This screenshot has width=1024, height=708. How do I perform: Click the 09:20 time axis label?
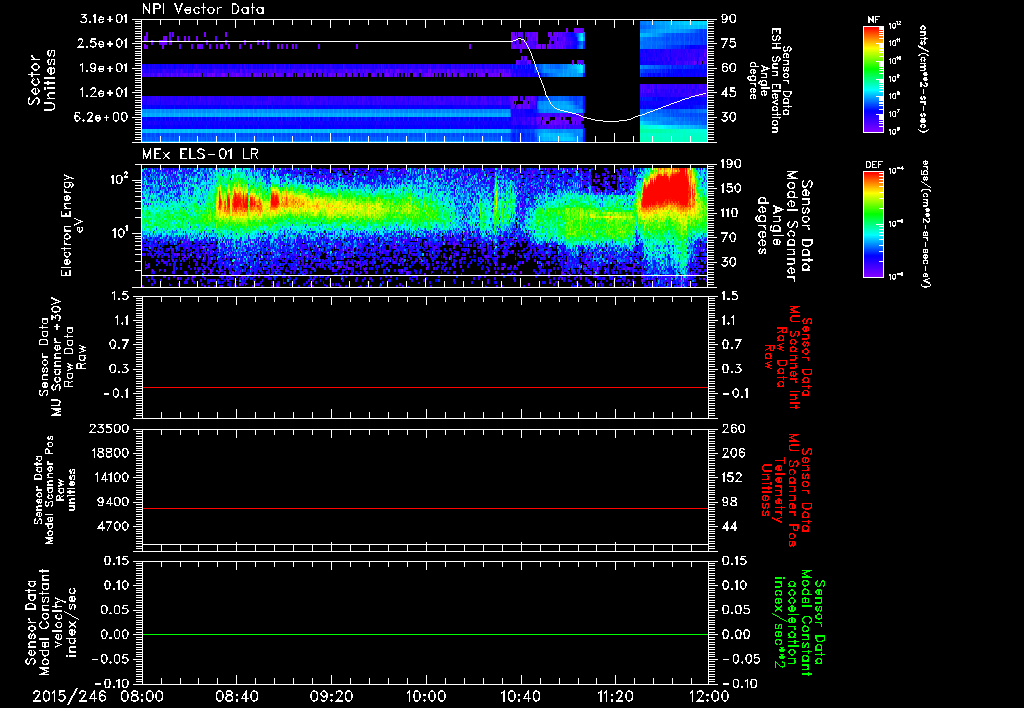(x=332, y=696)
